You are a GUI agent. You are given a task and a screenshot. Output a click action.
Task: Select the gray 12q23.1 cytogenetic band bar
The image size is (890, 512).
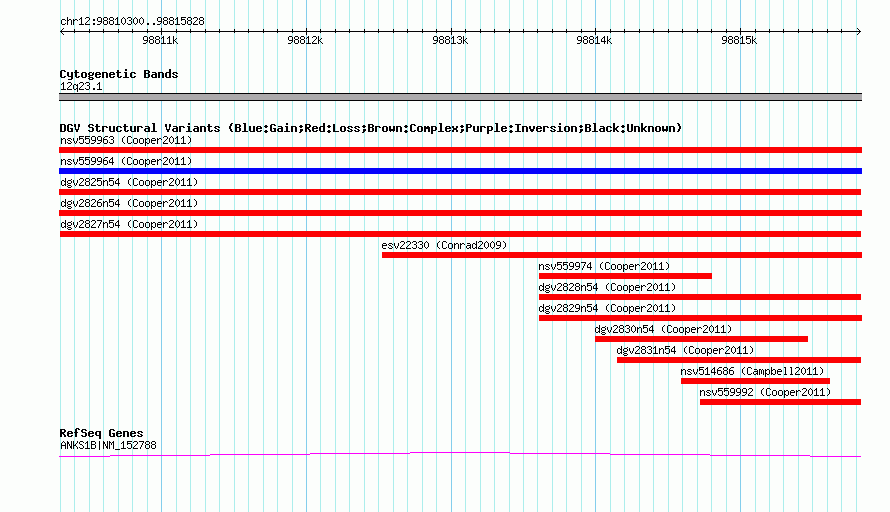[460, 97]
